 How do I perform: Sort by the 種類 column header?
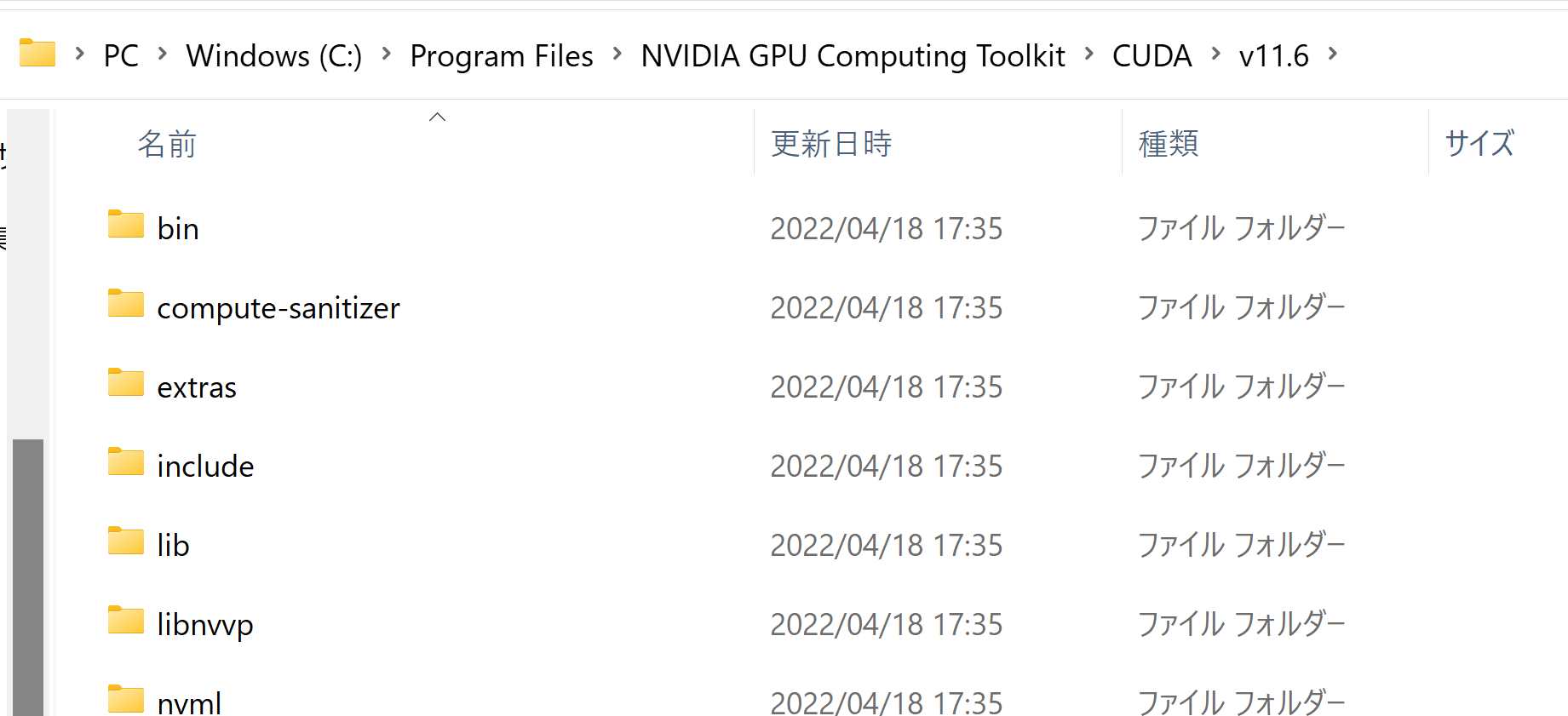coord(1169,144)
